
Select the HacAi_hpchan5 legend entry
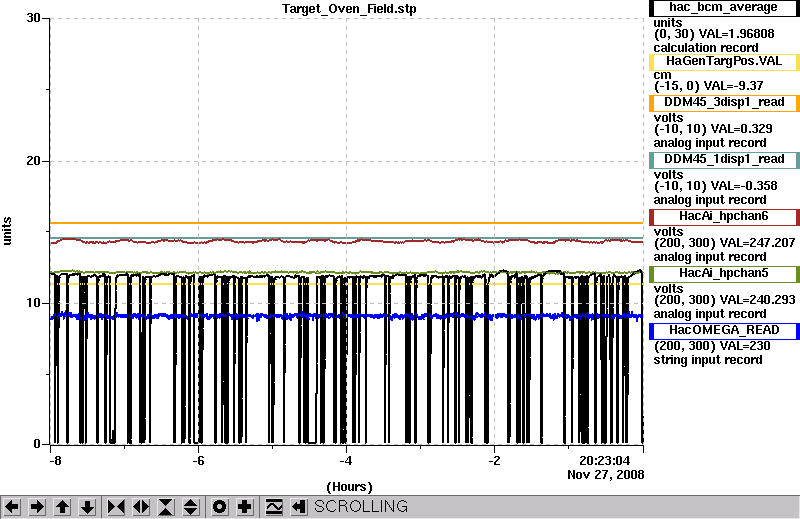(723, 274)
